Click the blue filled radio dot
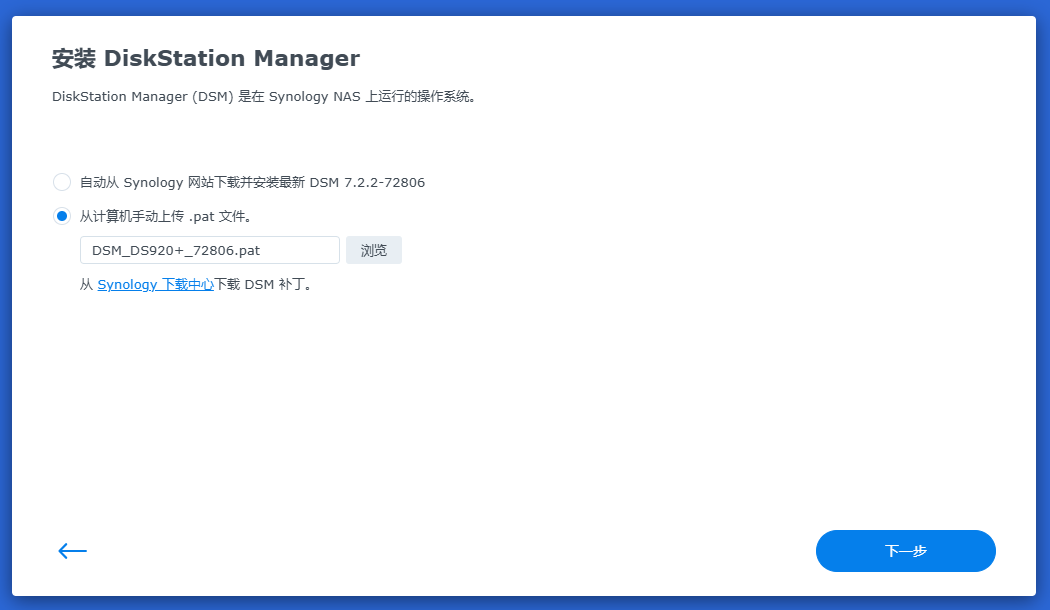Image resolution: width=1050 pixels, height=610 pixels. (62, 216)
